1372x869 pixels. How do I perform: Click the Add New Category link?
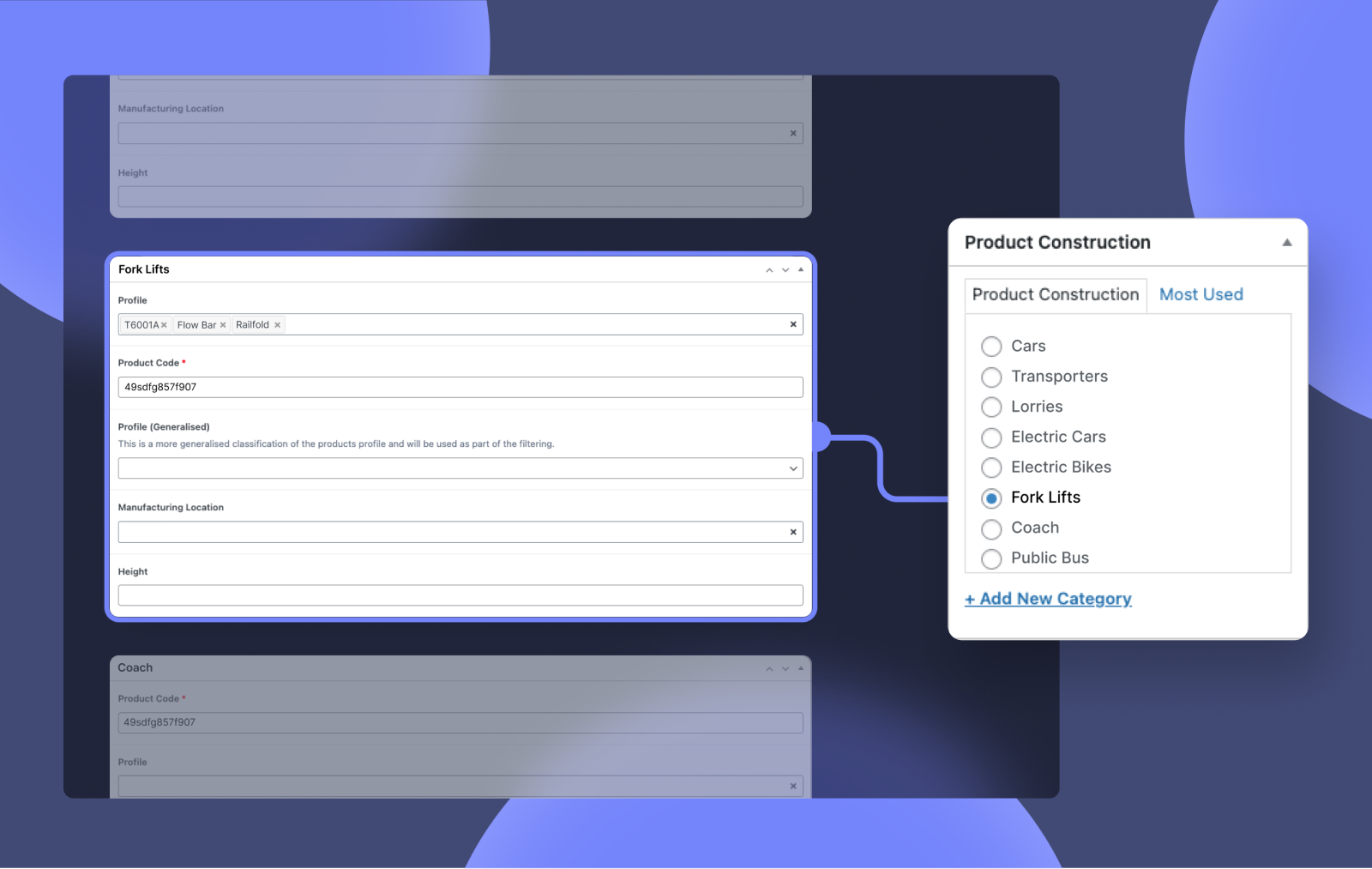click(1048, 599)
